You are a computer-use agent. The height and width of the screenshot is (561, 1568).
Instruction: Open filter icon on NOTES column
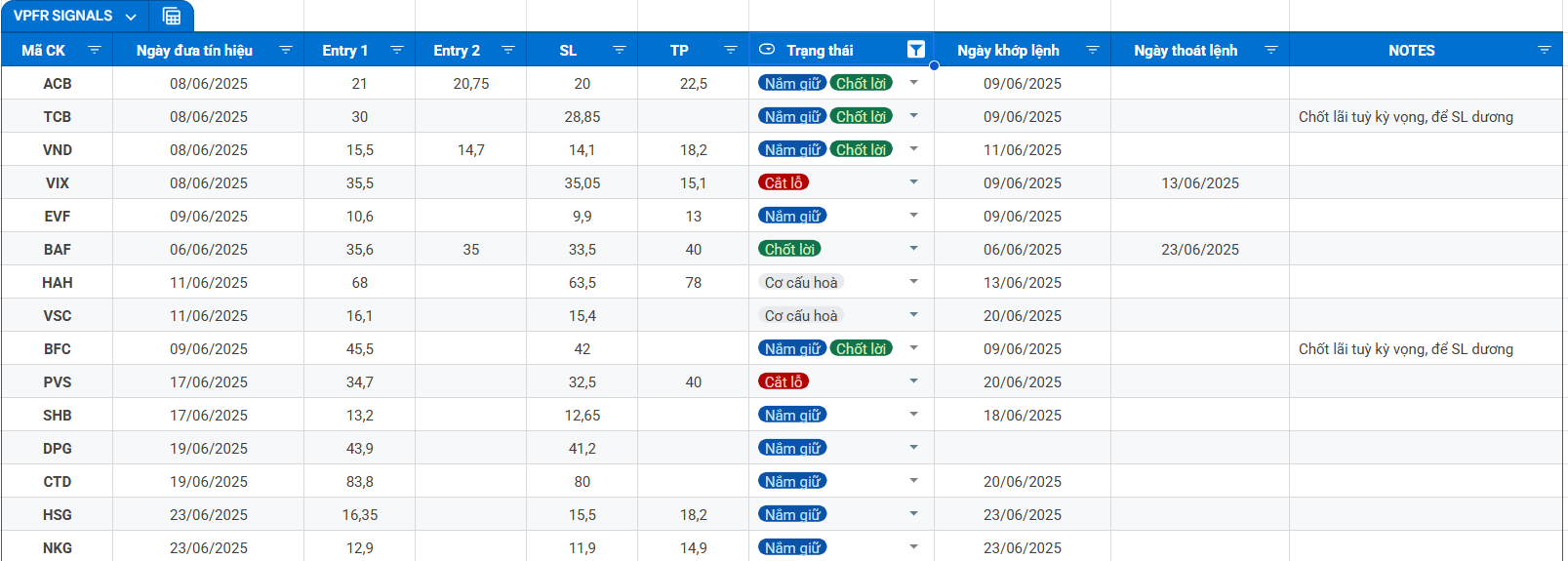1545,50
